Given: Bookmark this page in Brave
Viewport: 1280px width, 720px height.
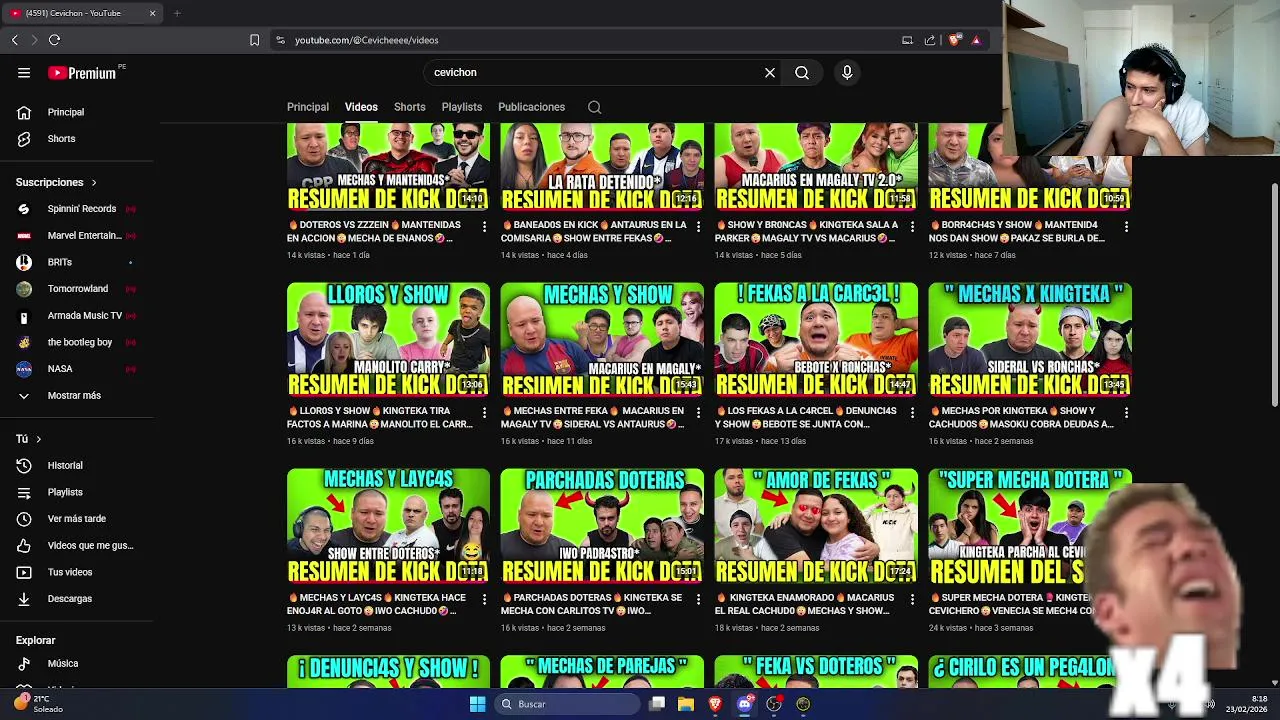Looking at the screenshot, I should 254,40.
